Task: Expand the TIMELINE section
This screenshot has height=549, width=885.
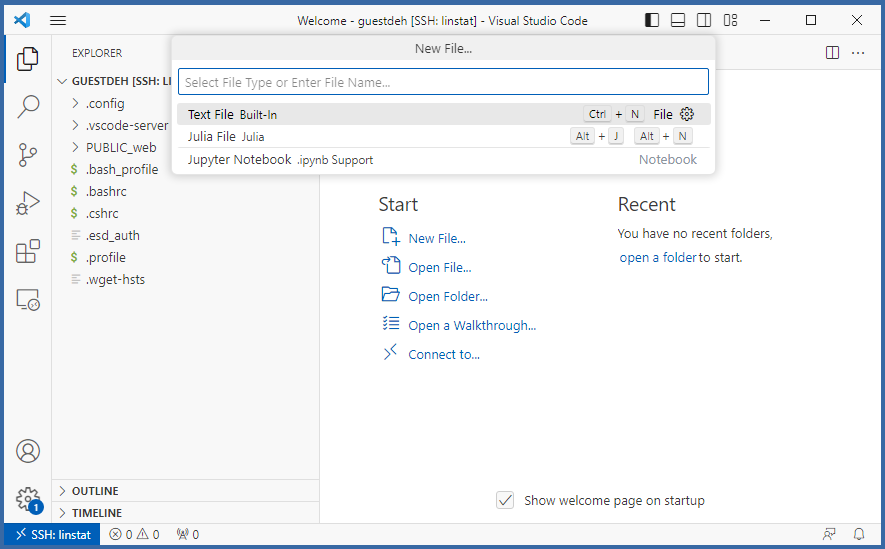Action: (96, 513)
